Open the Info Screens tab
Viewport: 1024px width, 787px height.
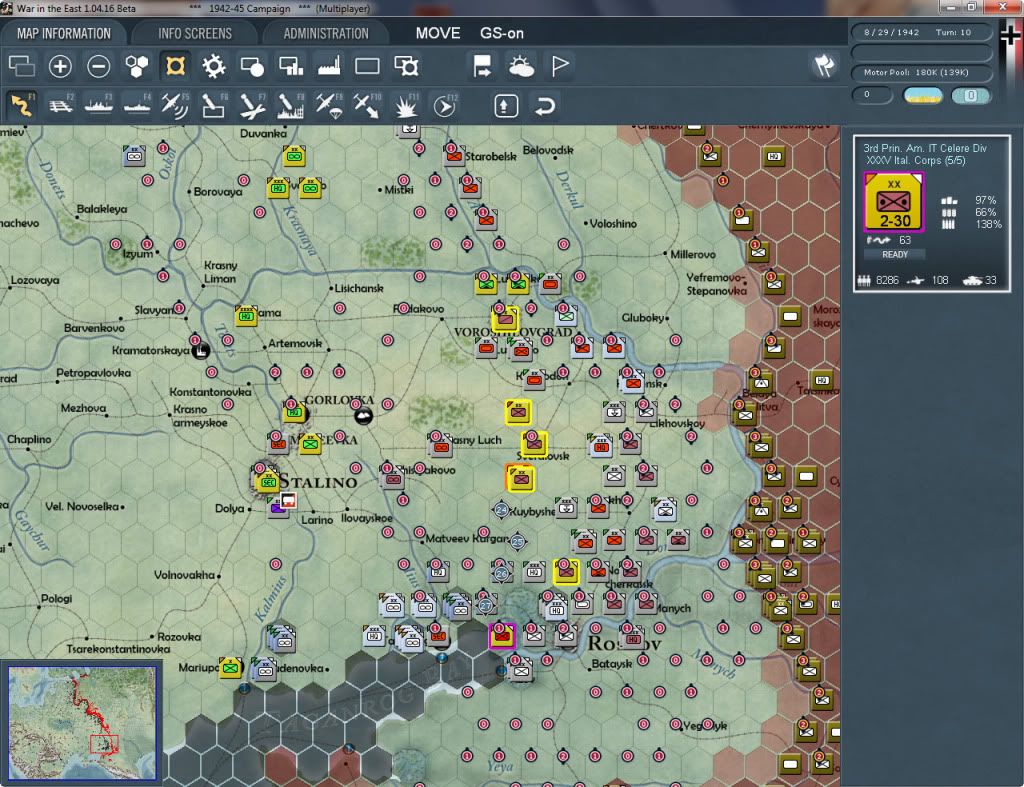click(x=195, y=33)
